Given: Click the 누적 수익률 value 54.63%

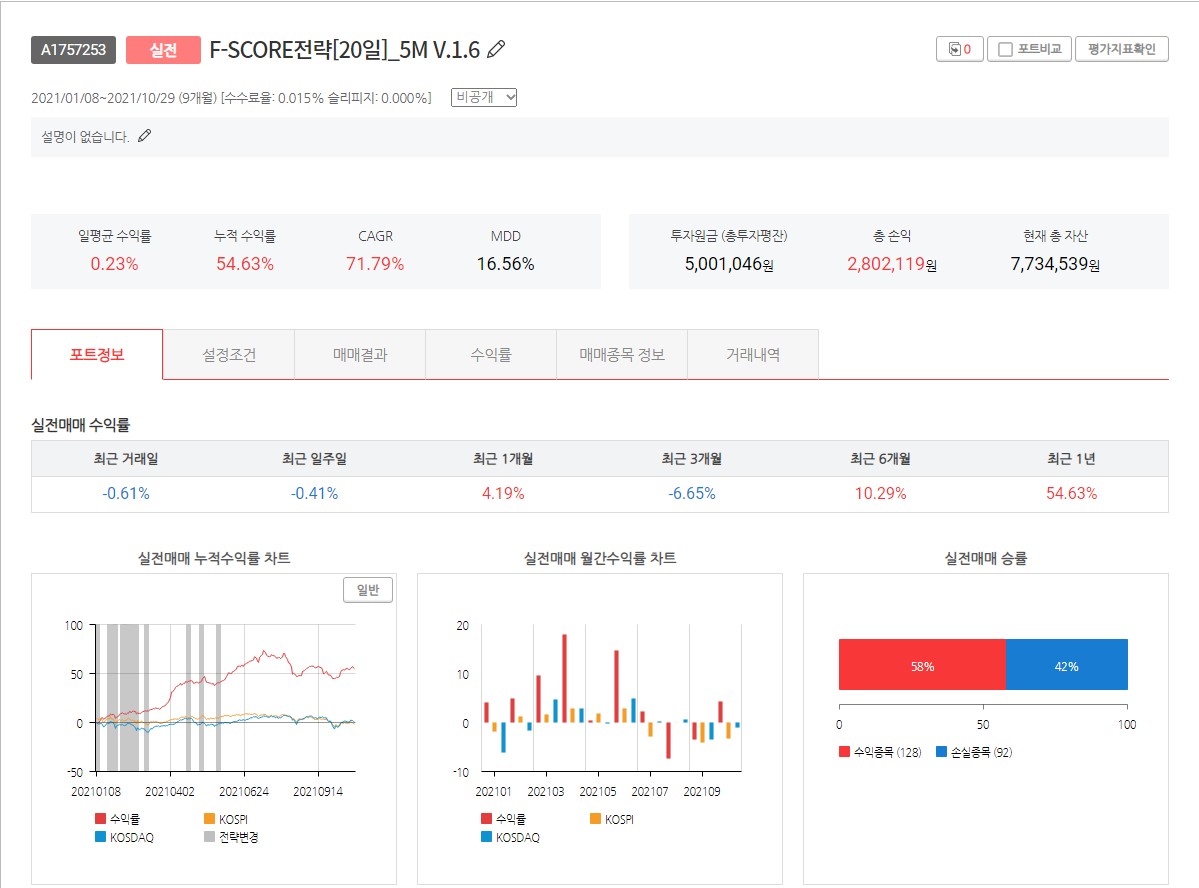Looking at the screenshot, I should pyautogui.click(x=245, y=264).
